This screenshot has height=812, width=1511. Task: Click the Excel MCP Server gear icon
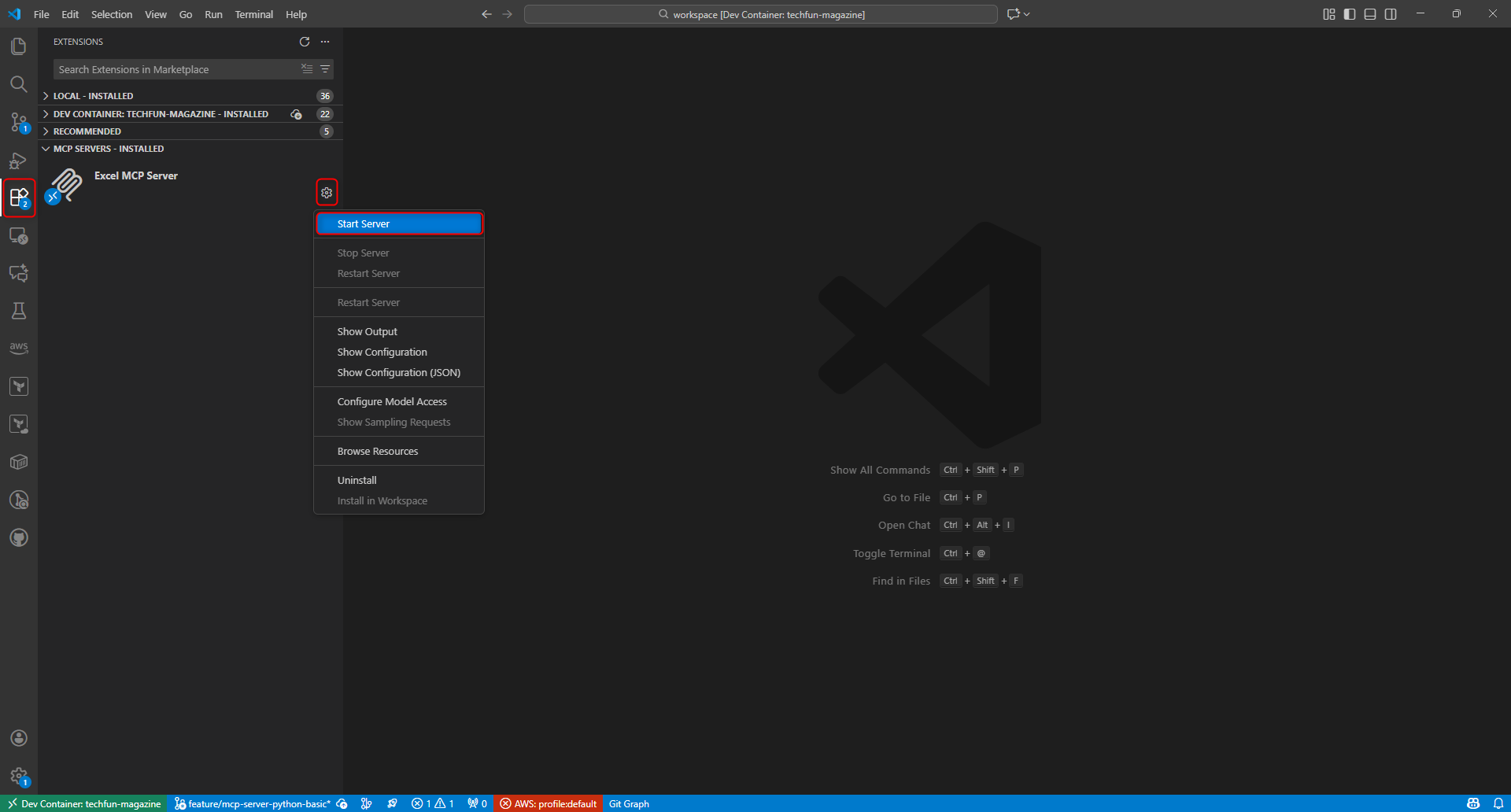pos(327,193)
